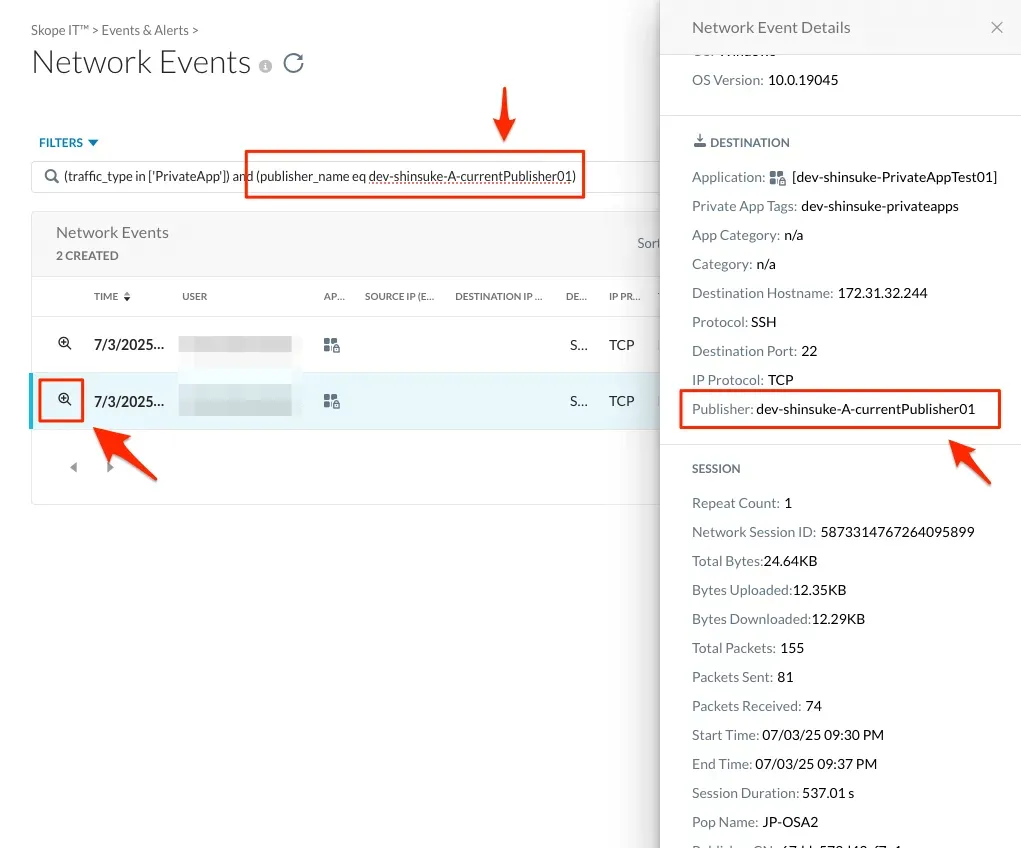Image resolution: width=1021 pixels, height=848 pixels.
Task: Click the USER column header
Action: tap(195, 297)
